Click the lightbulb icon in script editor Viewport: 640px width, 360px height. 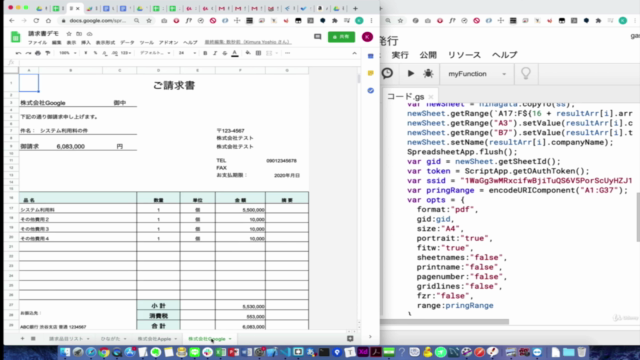click(x=526, y=73)
